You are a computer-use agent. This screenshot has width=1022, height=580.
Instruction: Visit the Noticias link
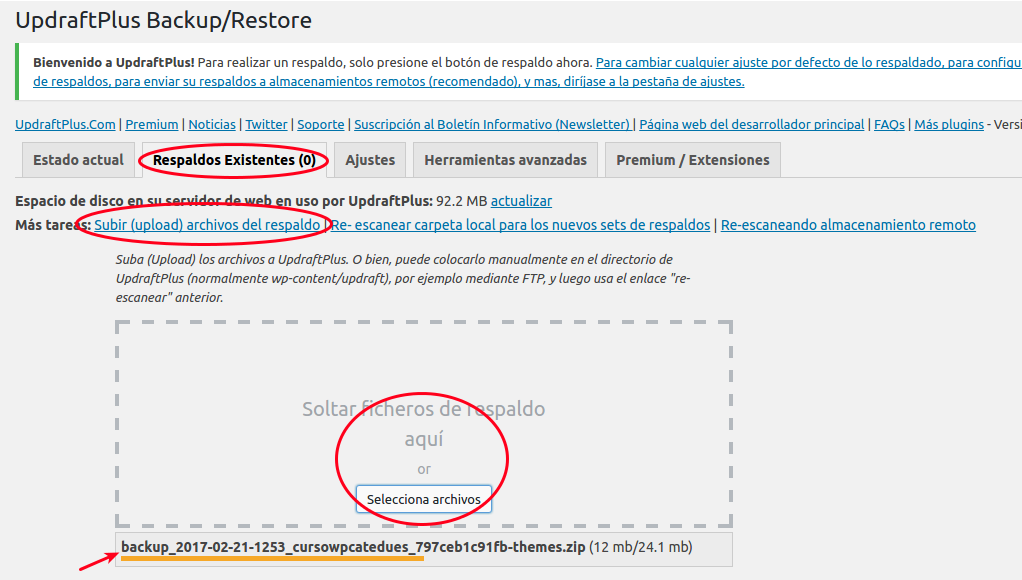212,124
